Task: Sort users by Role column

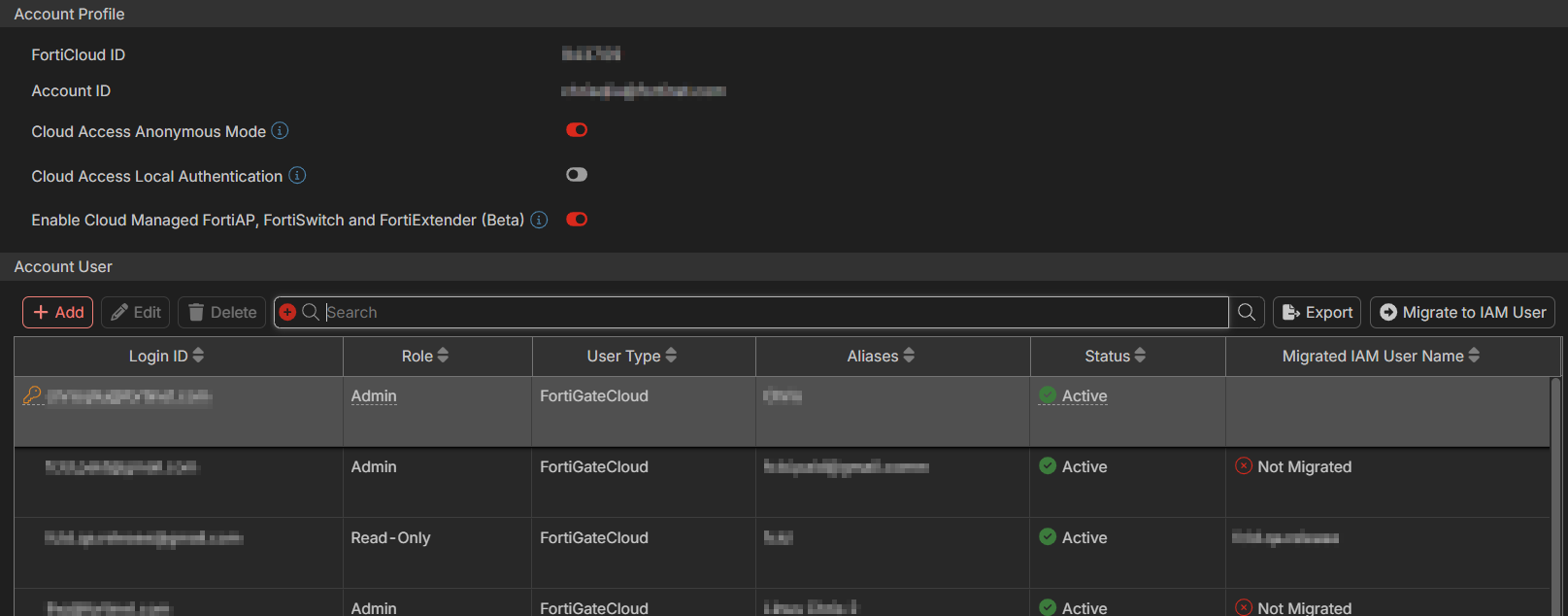Action: click(425, 356)
